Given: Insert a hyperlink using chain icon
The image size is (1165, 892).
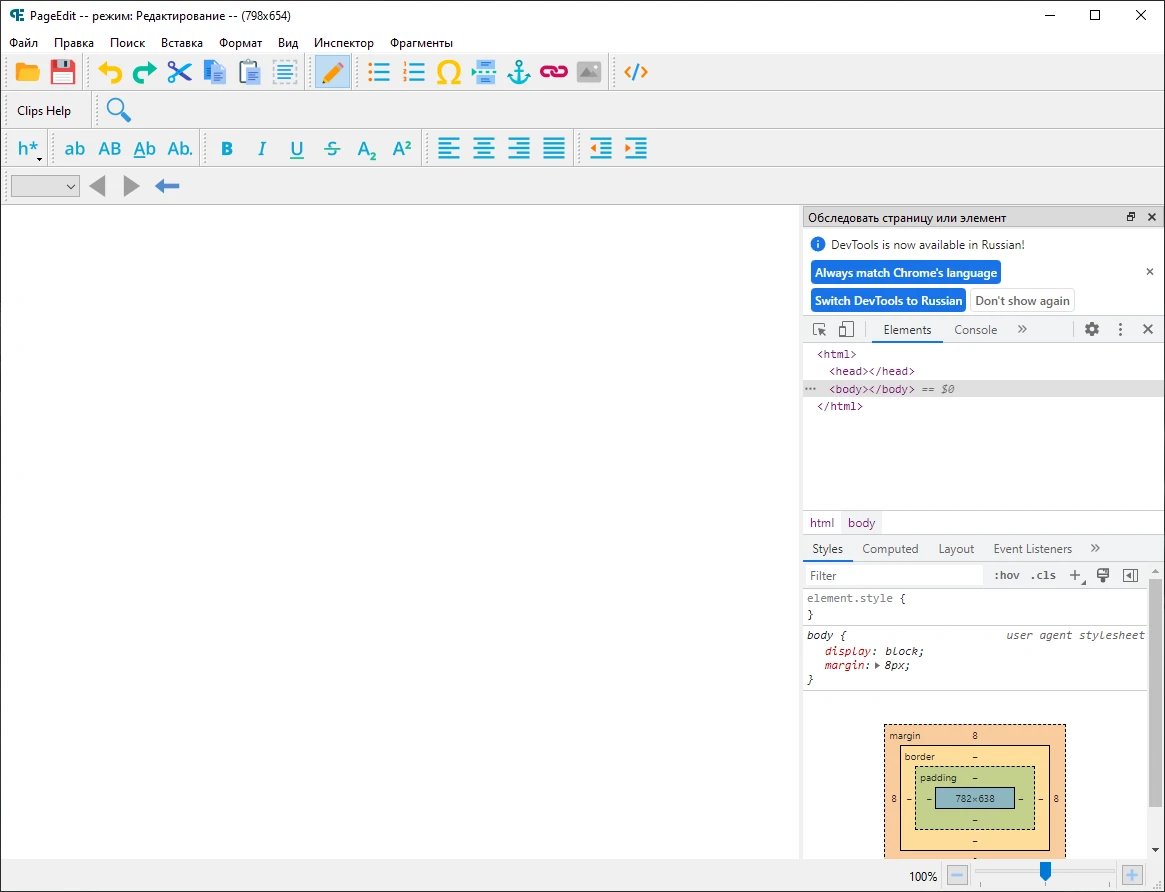Looking at the screenshot, I should coord(554,72).
